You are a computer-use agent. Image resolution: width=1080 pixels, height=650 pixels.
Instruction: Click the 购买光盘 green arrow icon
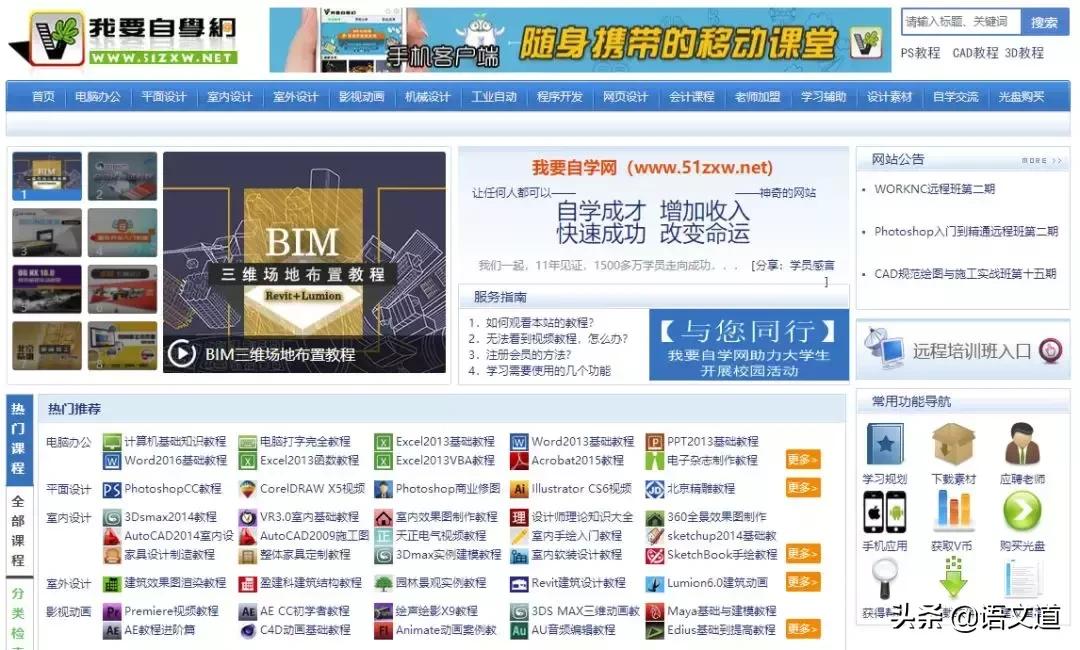click(x=1022, y=514)
